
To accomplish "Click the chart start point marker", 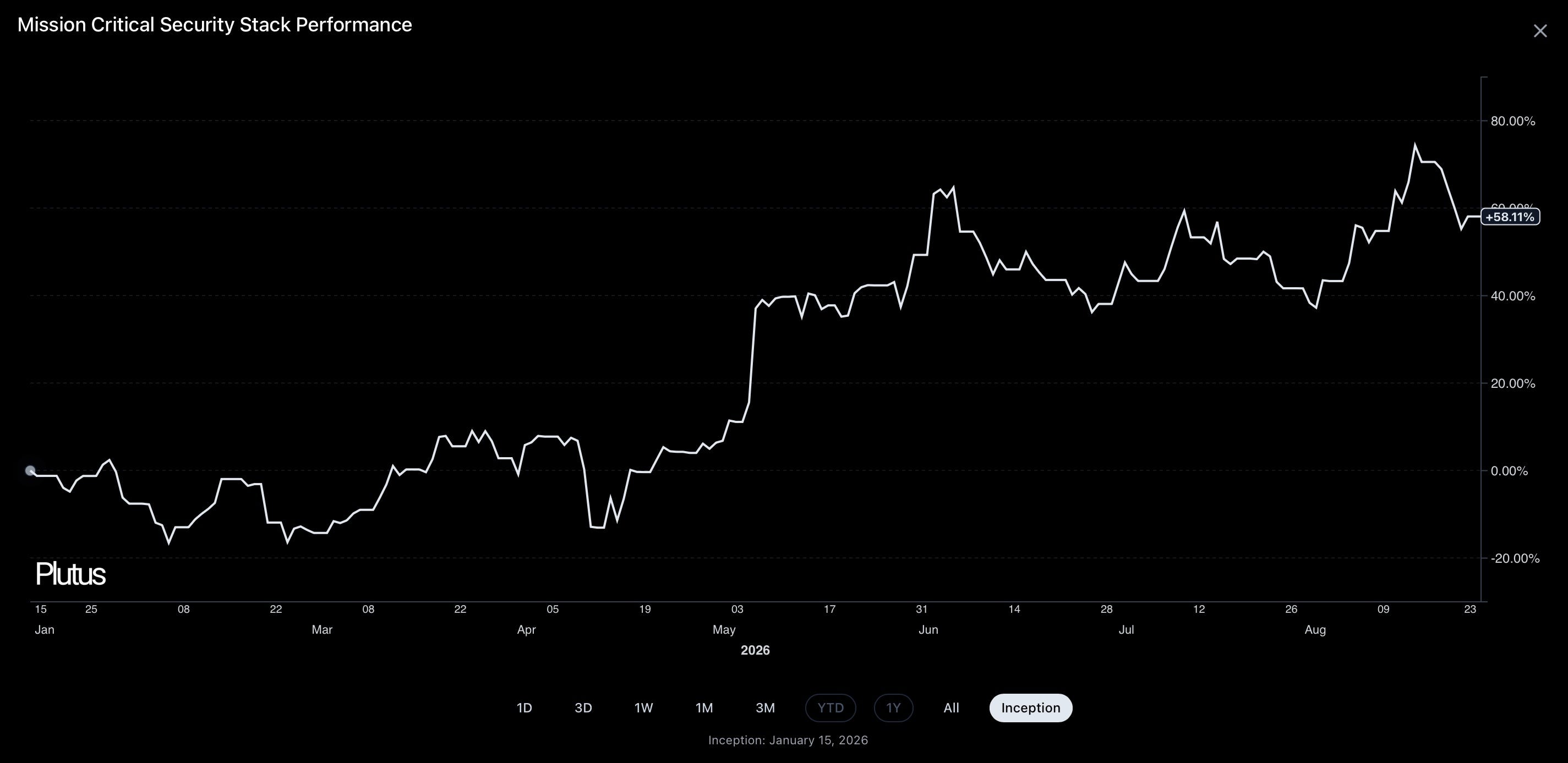I will (x=30, y=470).
